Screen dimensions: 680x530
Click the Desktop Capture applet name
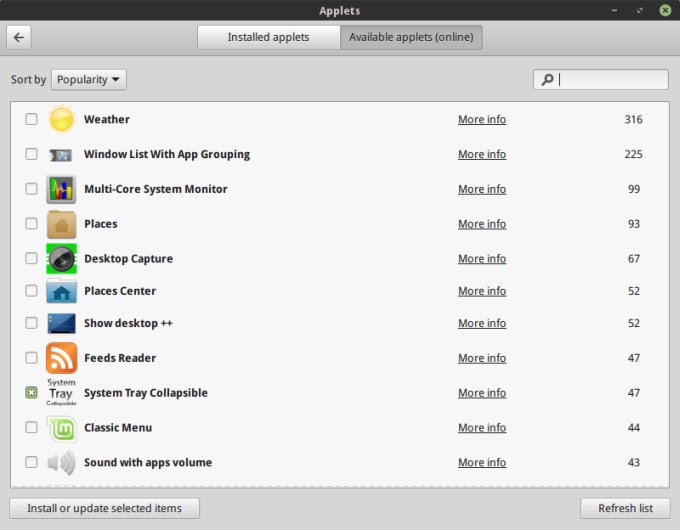(x=128, y=258)
